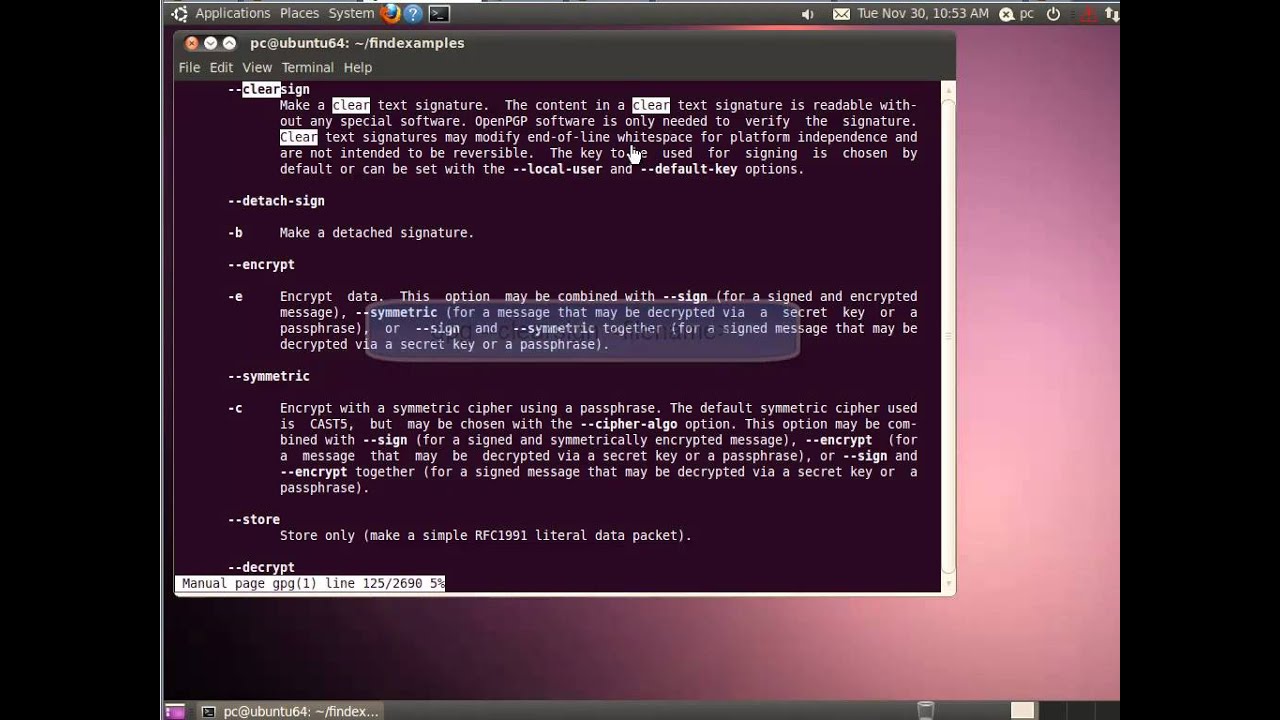
Task: Close the terminal window
Action: (192, 43)
